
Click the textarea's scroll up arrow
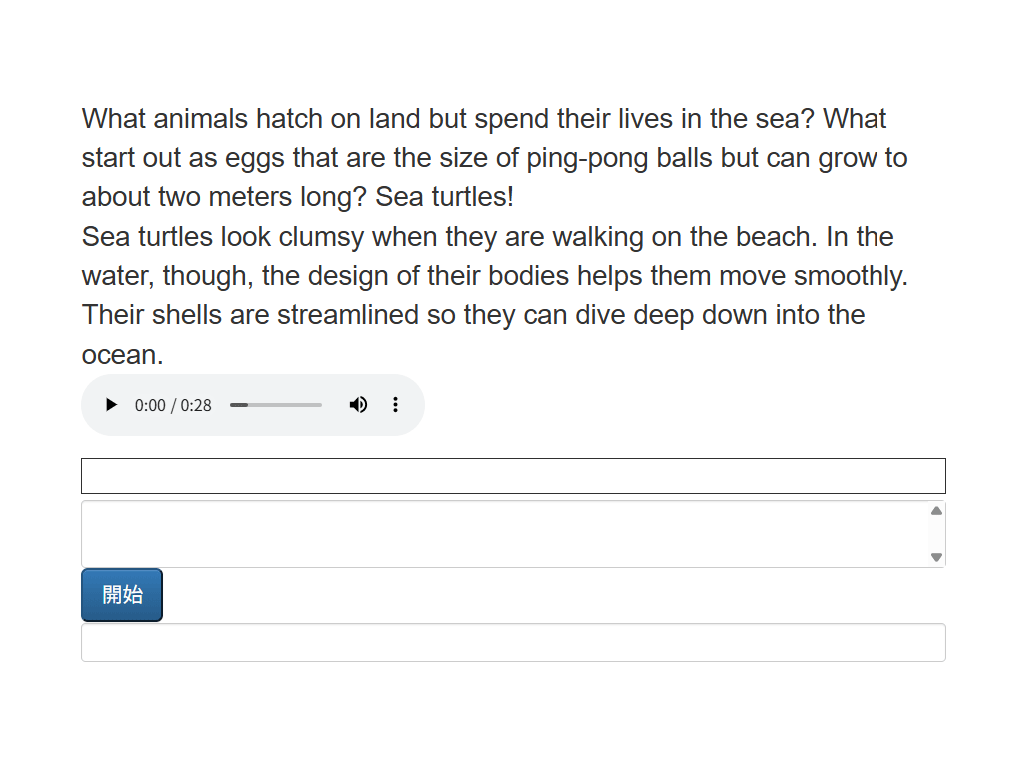tap(936, 511)
